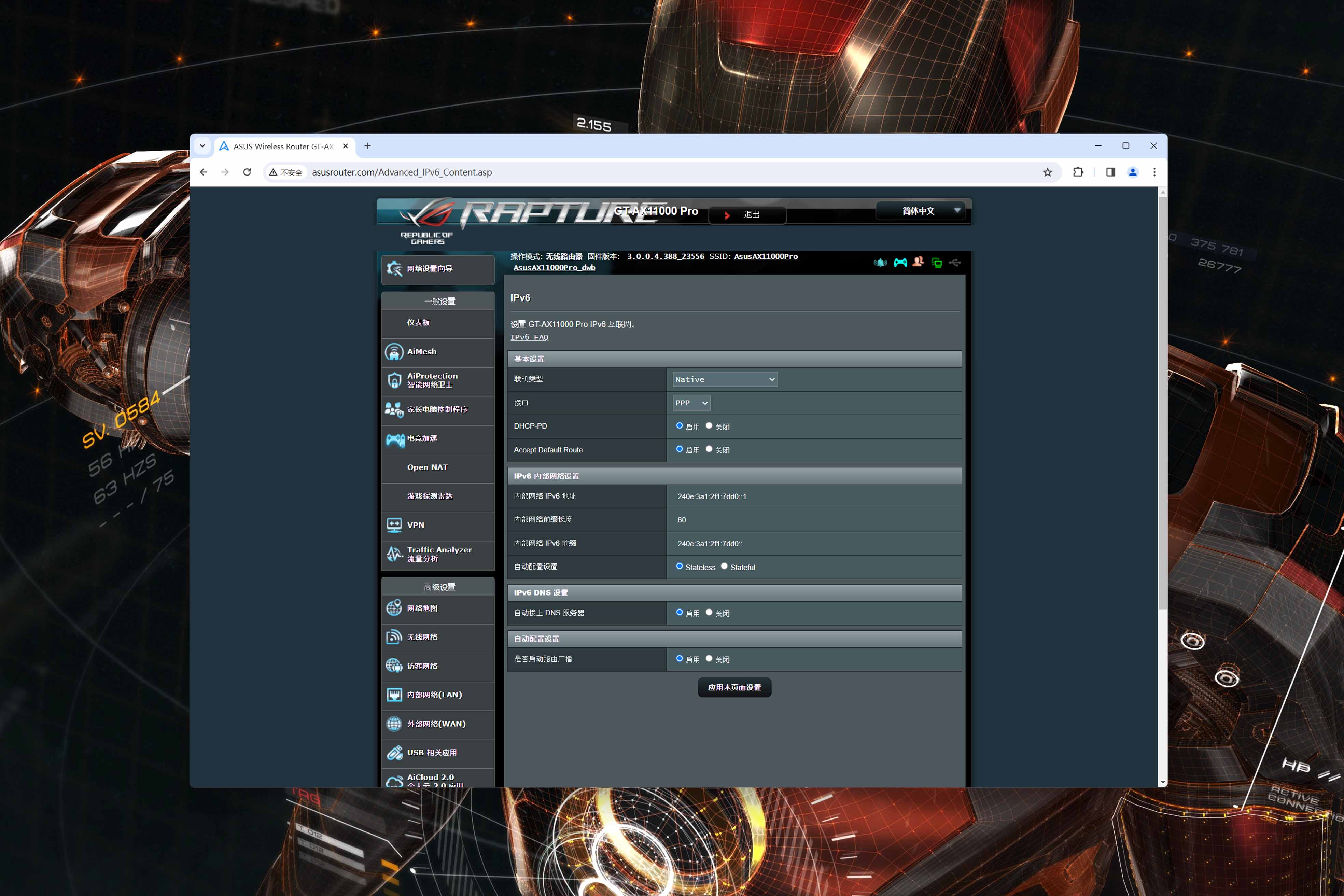Open the browser extensions puzzle icon
This screenshot has width=1344, height=896.
point(1078,172)
